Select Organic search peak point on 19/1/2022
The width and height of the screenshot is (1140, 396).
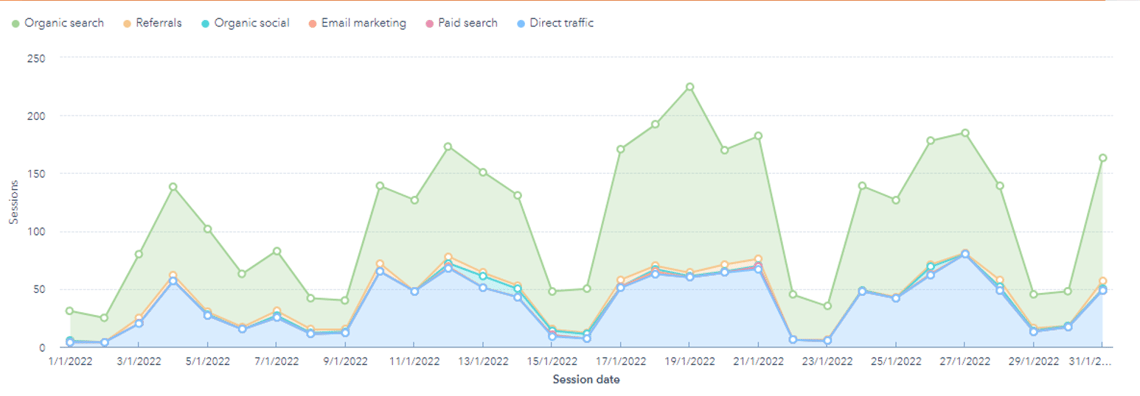[690, 87]
